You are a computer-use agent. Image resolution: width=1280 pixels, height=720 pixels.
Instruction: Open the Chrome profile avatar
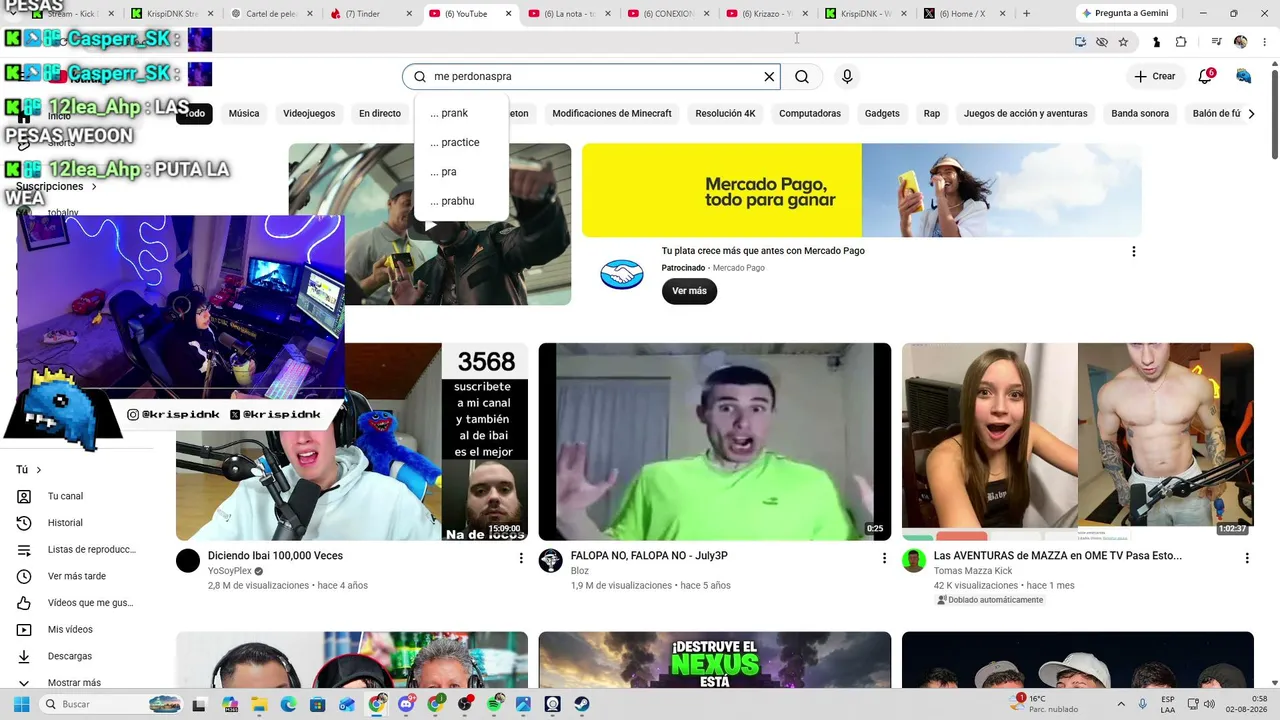click(1240, 42)
